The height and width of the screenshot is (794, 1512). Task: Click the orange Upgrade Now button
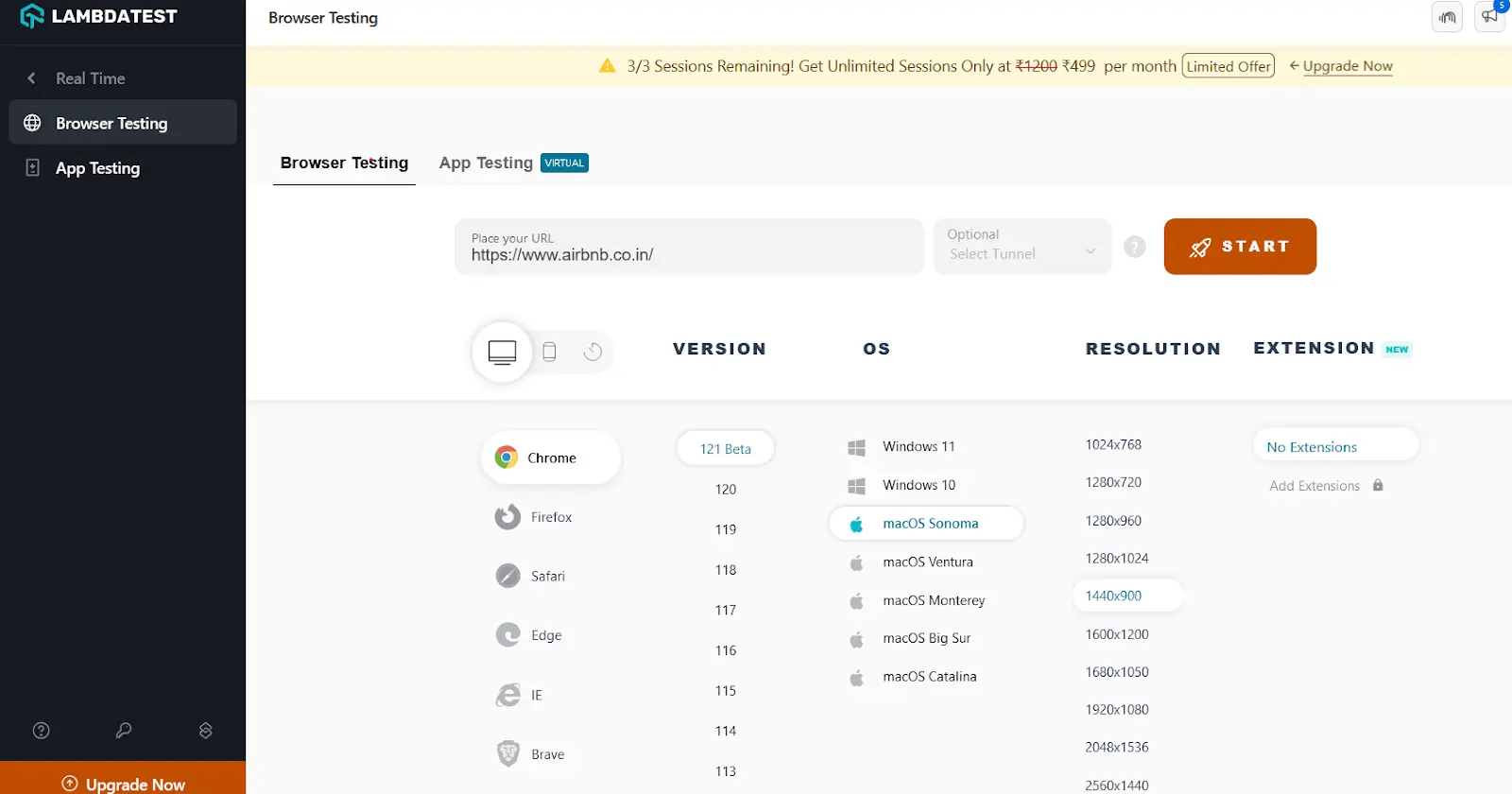[123, 779]
